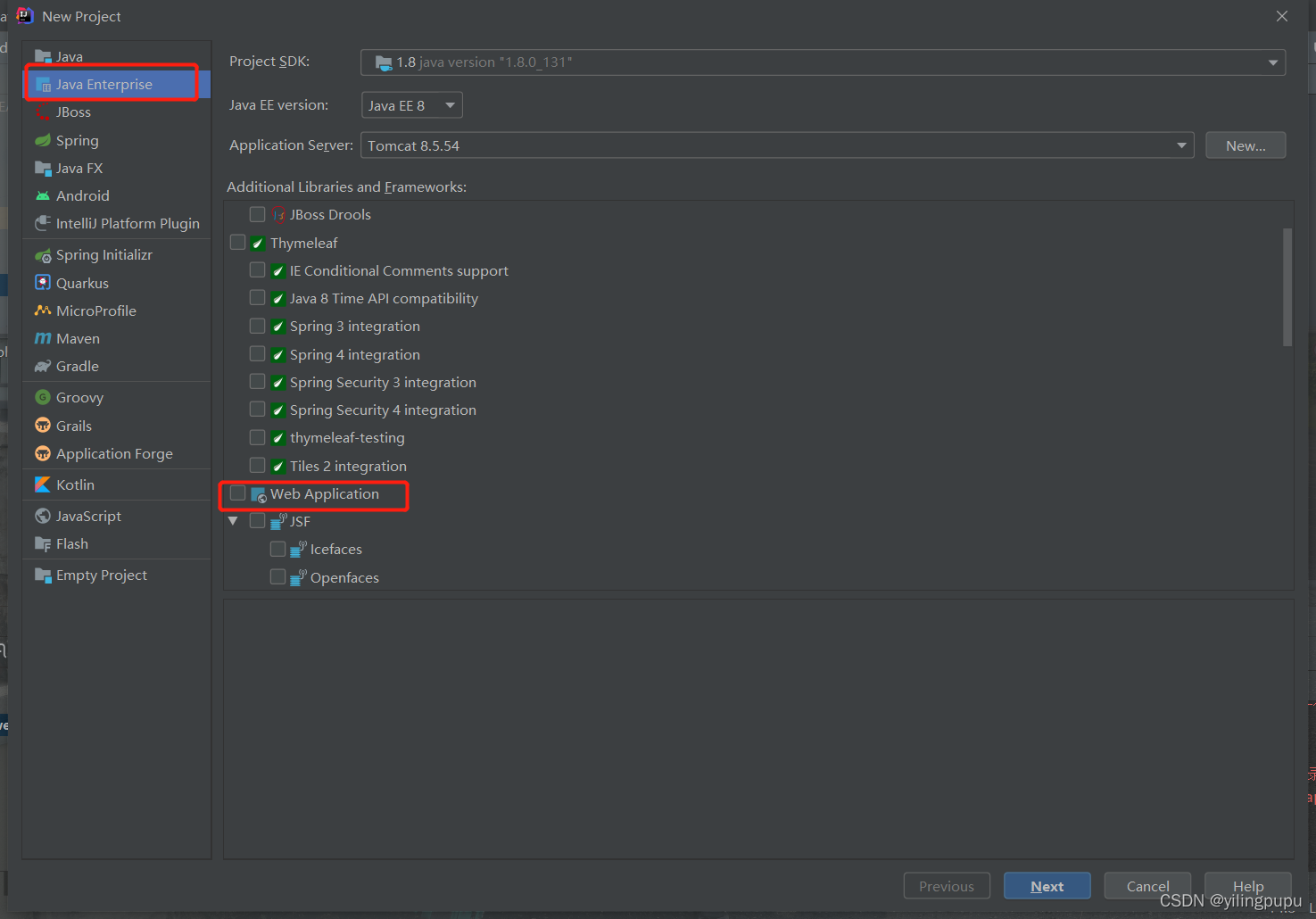
Task: Select Gradle project type
Action: point(116,366)
